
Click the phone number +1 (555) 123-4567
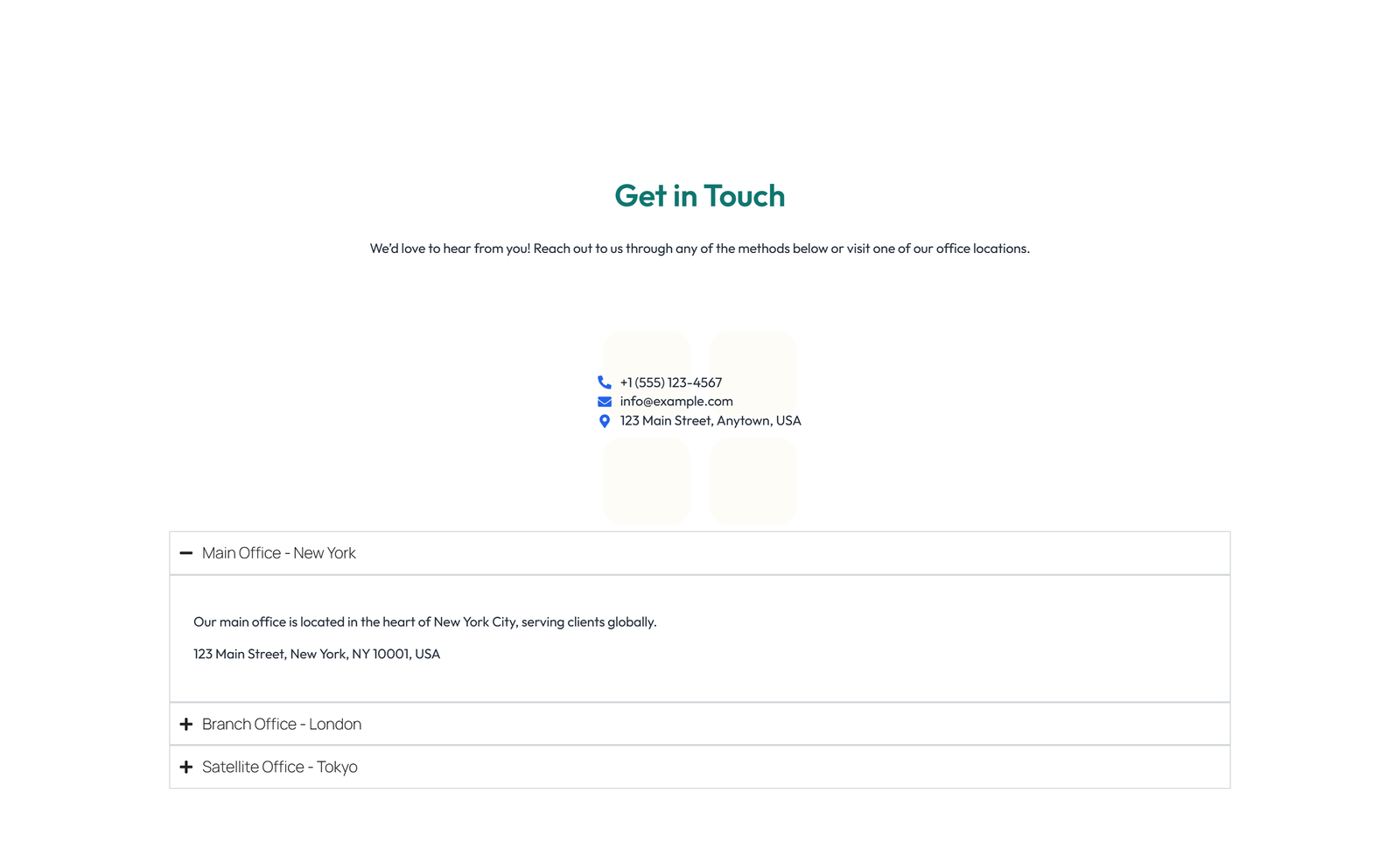click(670, 382)
